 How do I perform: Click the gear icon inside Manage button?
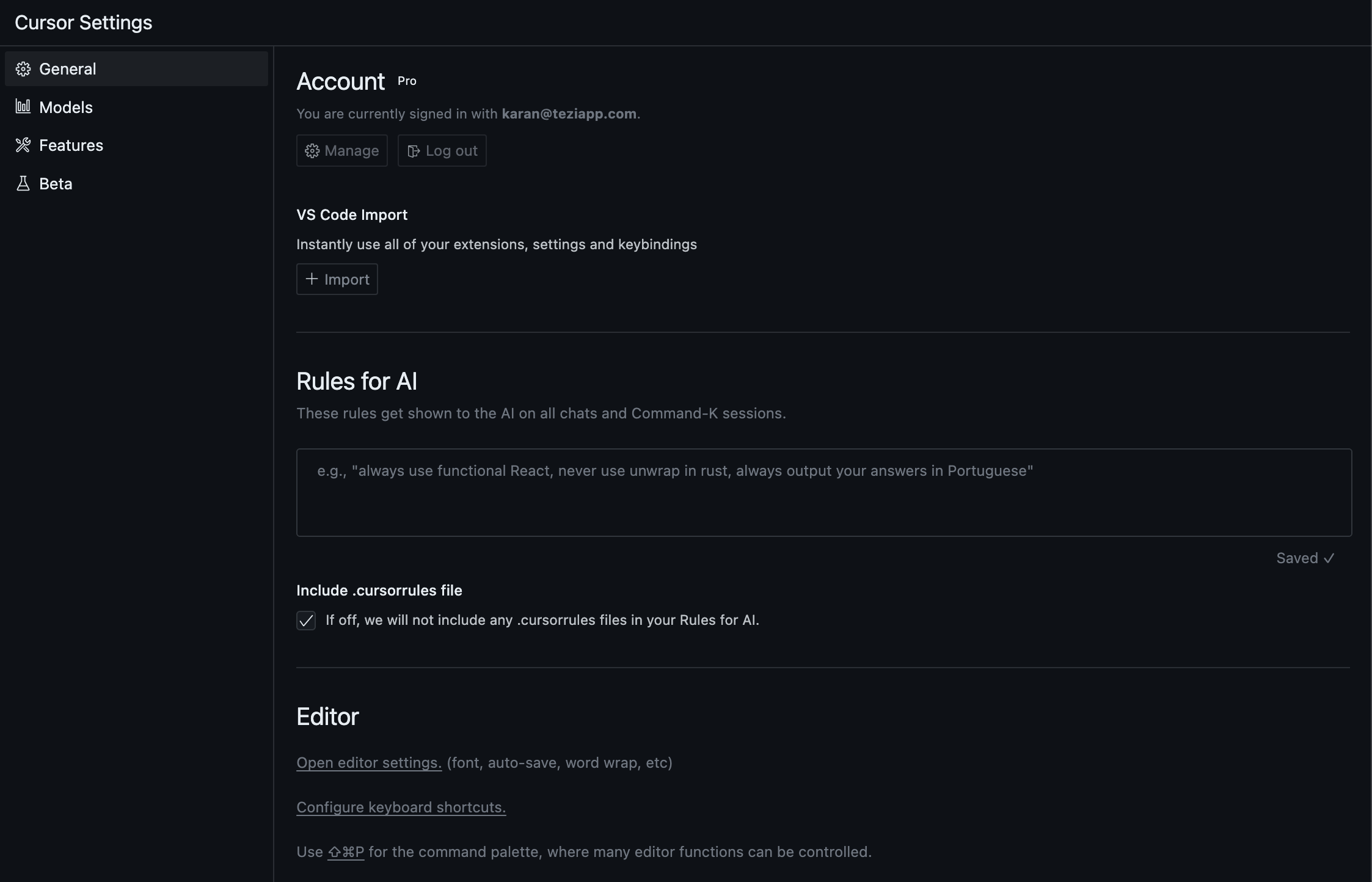[x=312, y=151]
